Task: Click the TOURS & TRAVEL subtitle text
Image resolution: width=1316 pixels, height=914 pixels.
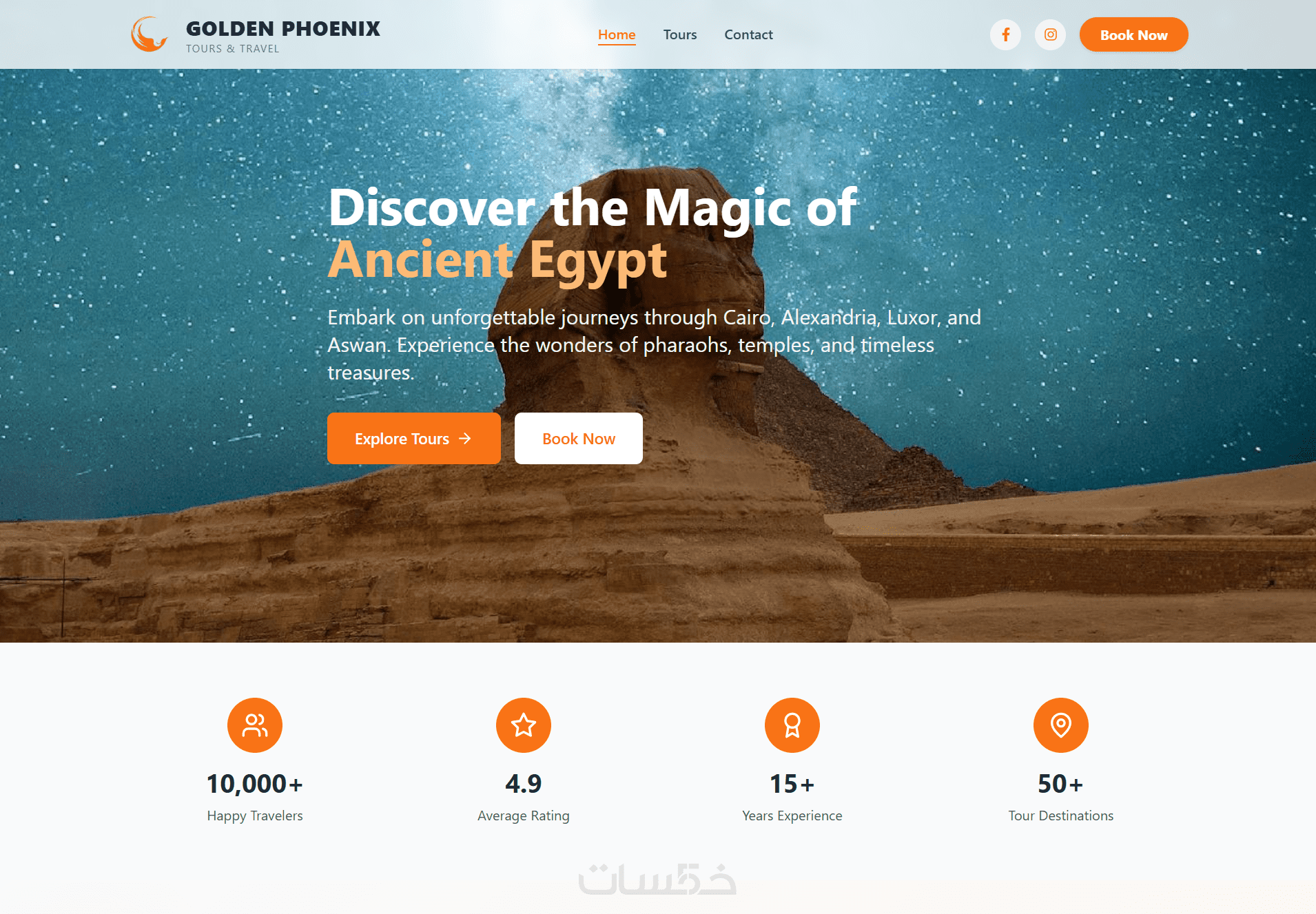Action: (233, 49)
